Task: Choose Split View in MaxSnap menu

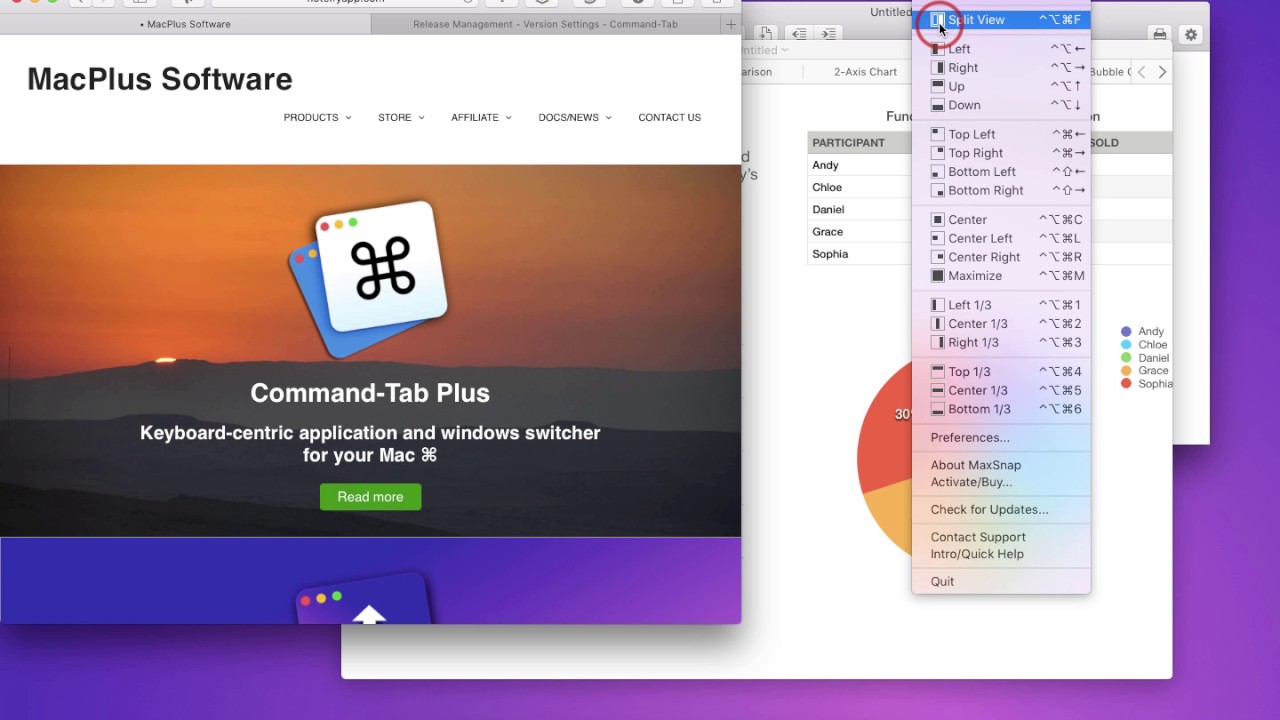Action: coord(1001,20)
